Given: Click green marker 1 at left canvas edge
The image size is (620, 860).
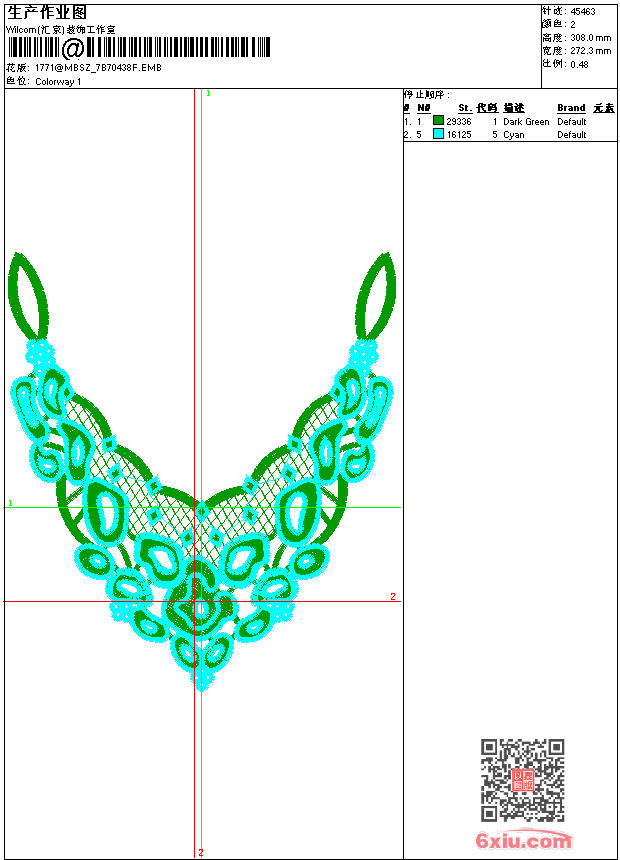Looking at the screenshot, I should [10, 503].
